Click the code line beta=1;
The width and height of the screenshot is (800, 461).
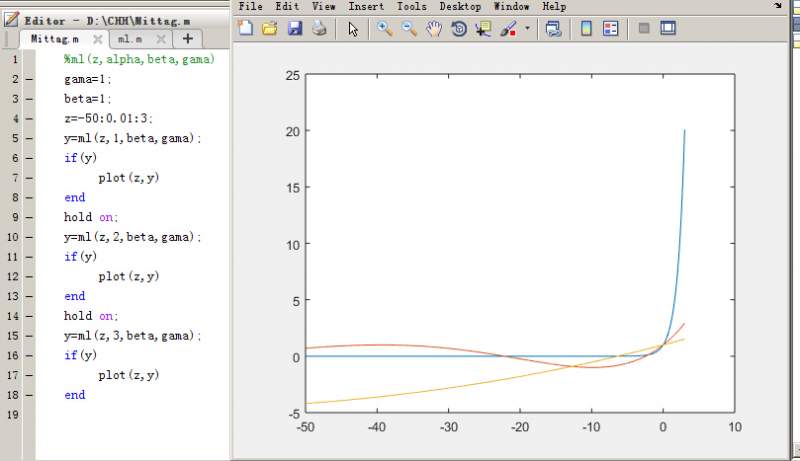pos(87,98)
